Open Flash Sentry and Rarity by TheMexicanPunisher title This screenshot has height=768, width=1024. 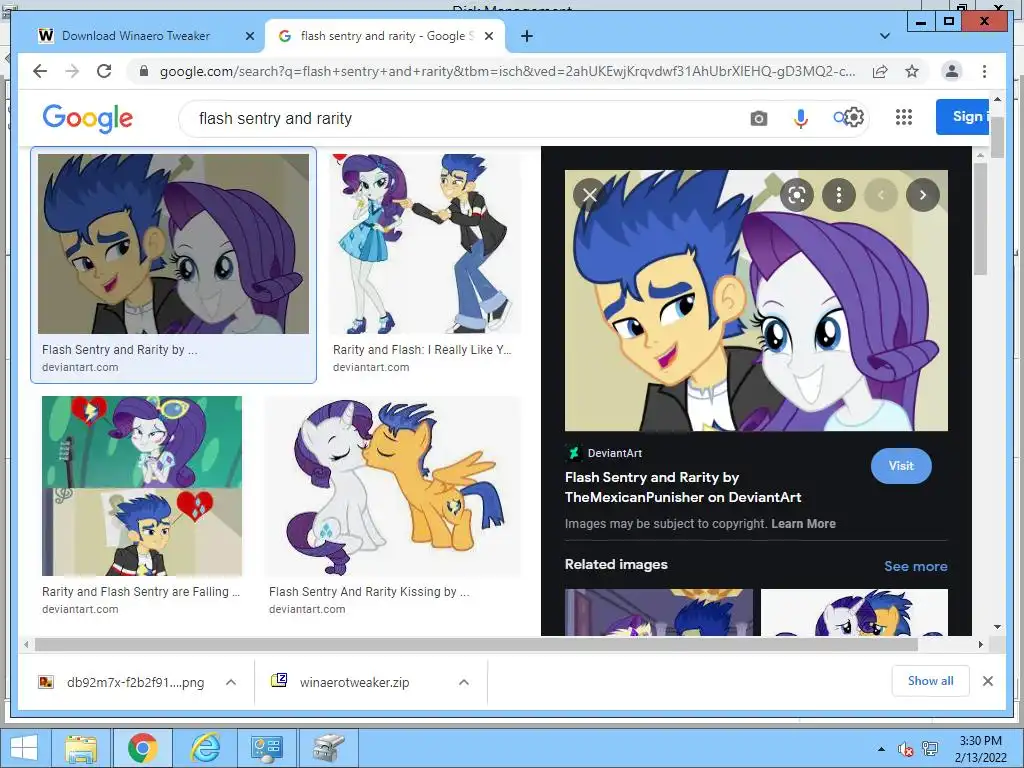pos(682,487)
